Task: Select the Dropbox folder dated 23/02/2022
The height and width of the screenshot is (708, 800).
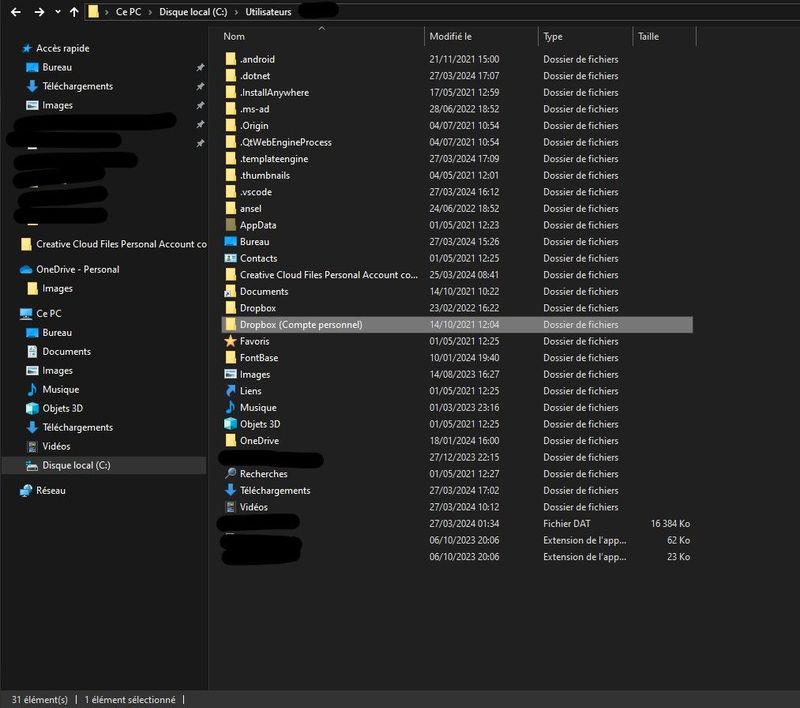Action: click(x=258, y=308)
